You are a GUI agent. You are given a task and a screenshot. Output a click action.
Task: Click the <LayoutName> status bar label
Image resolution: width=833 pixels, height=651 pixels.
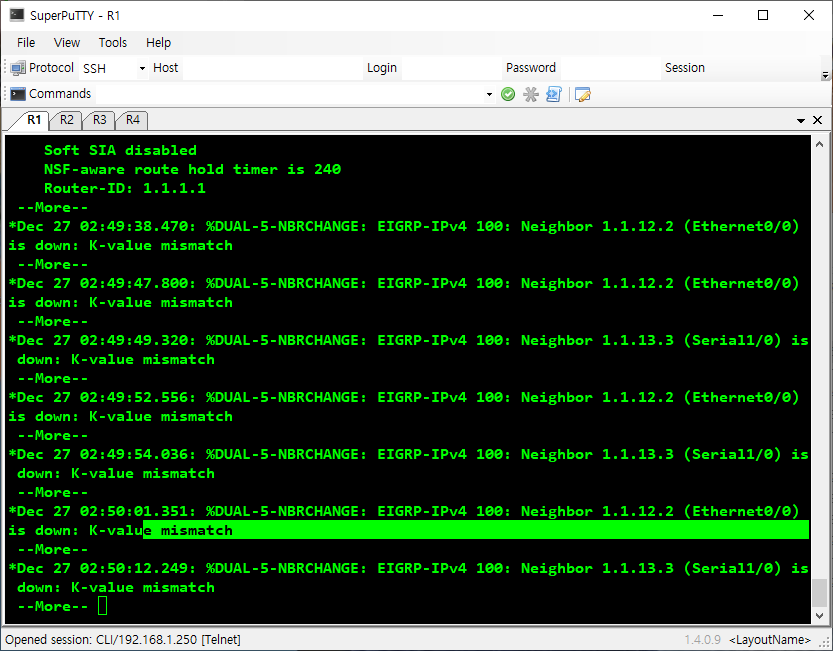tap(770, 639)
